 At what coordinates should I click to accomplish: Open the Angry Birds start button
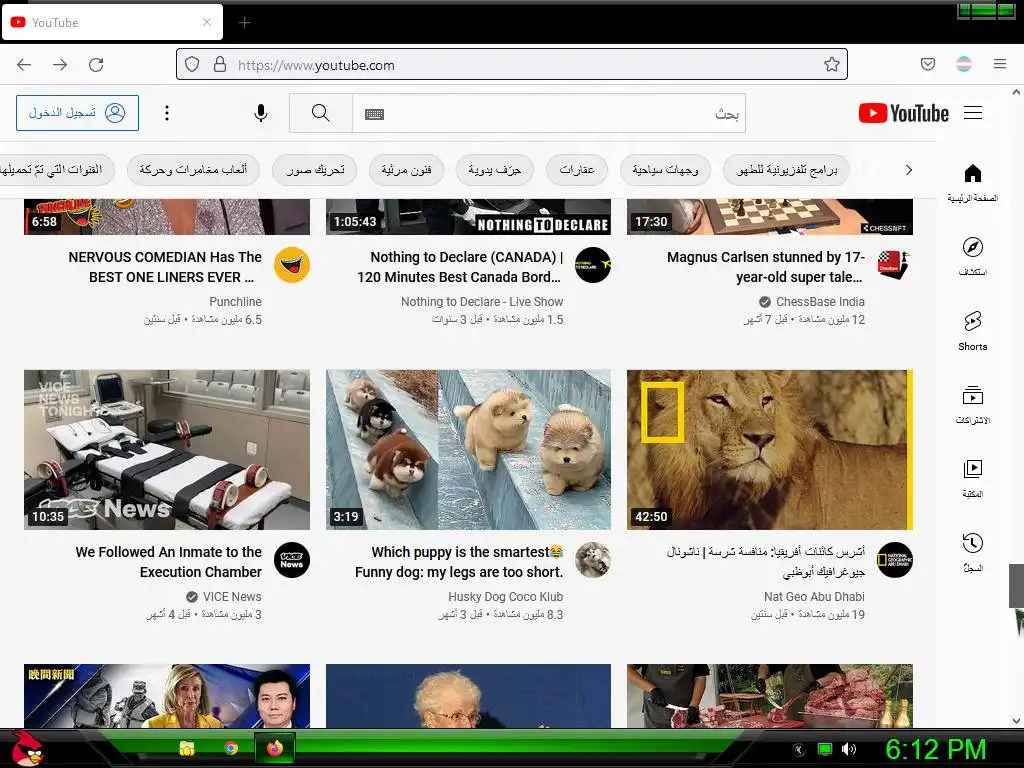point(27,748)
